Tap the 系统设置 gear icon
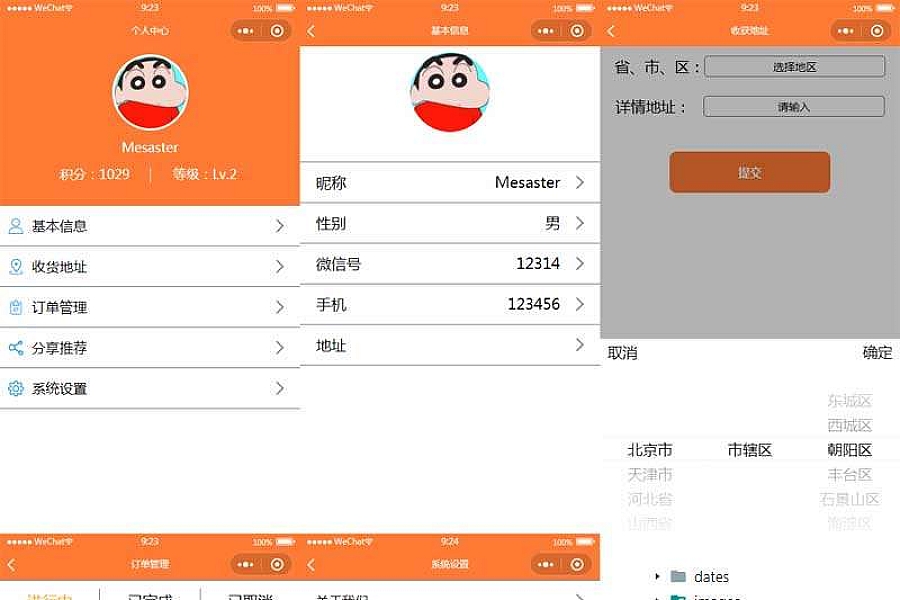This screenshot has height=600, width=900. point(16,388)
